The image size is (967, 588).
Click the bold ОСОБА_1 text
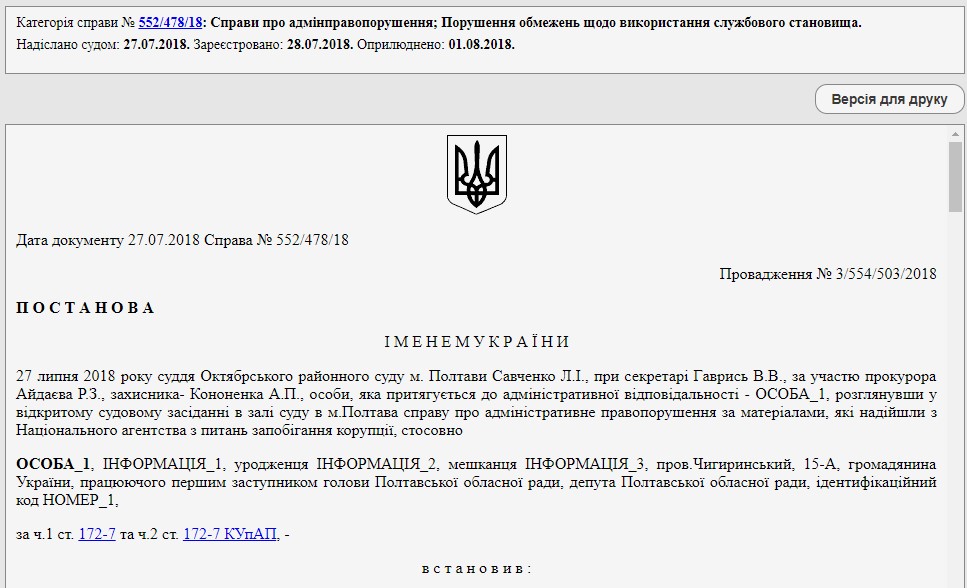click(54, 464)
